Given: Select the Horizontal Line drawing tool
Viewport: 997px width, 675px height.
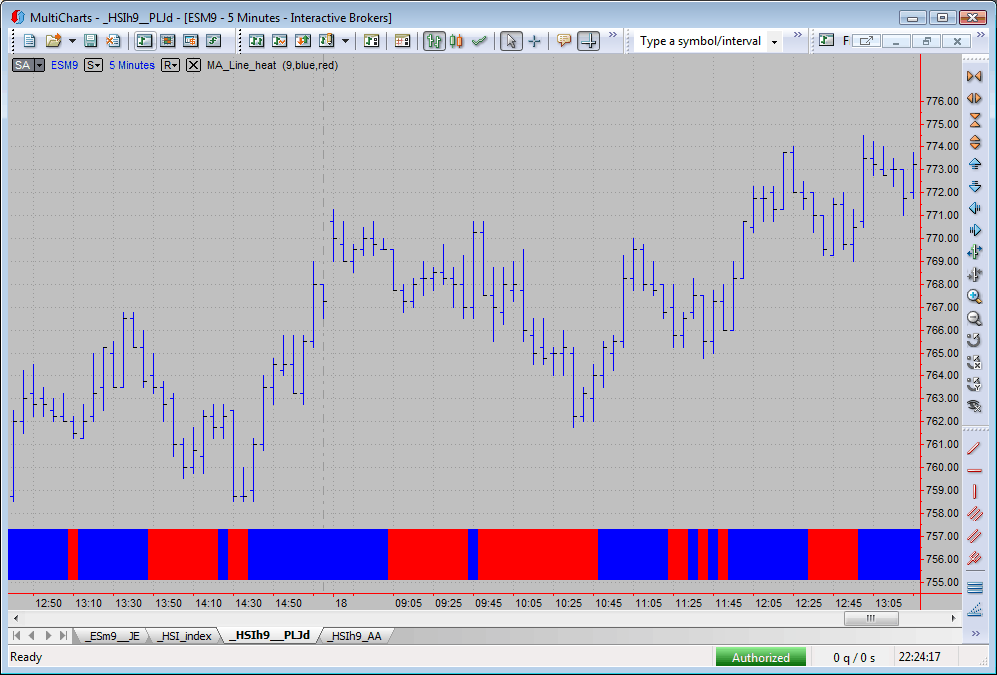Looking at the screenshot, I should click(x=974, y=470).
